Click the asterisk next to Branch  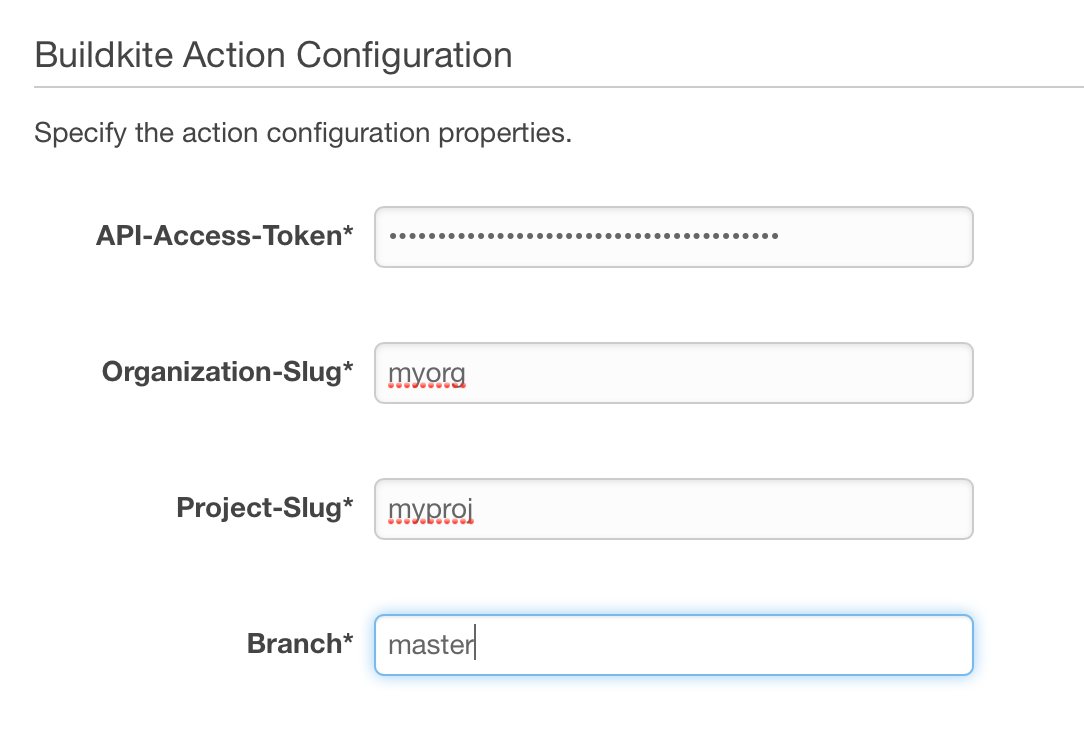click(x=348, y=642)
